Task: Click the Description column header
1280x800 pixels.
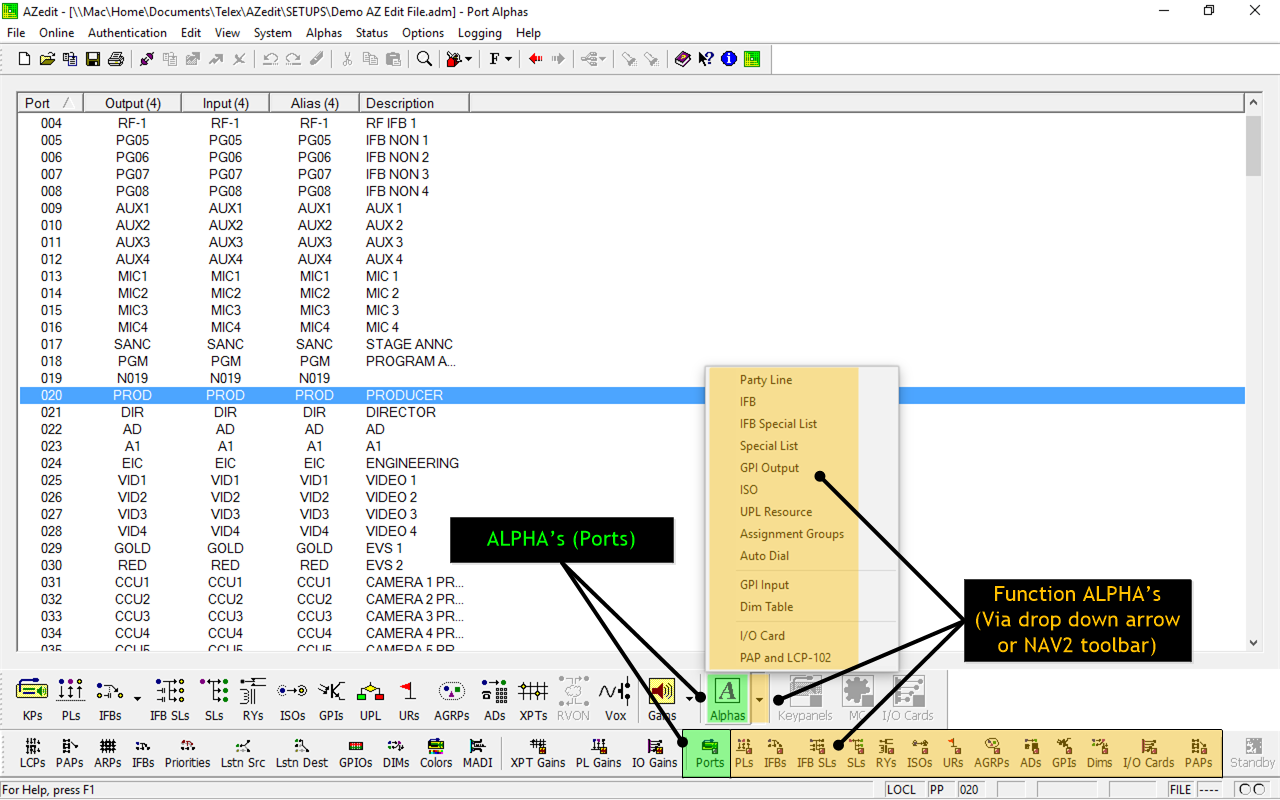Action: [x=414, y=103]
